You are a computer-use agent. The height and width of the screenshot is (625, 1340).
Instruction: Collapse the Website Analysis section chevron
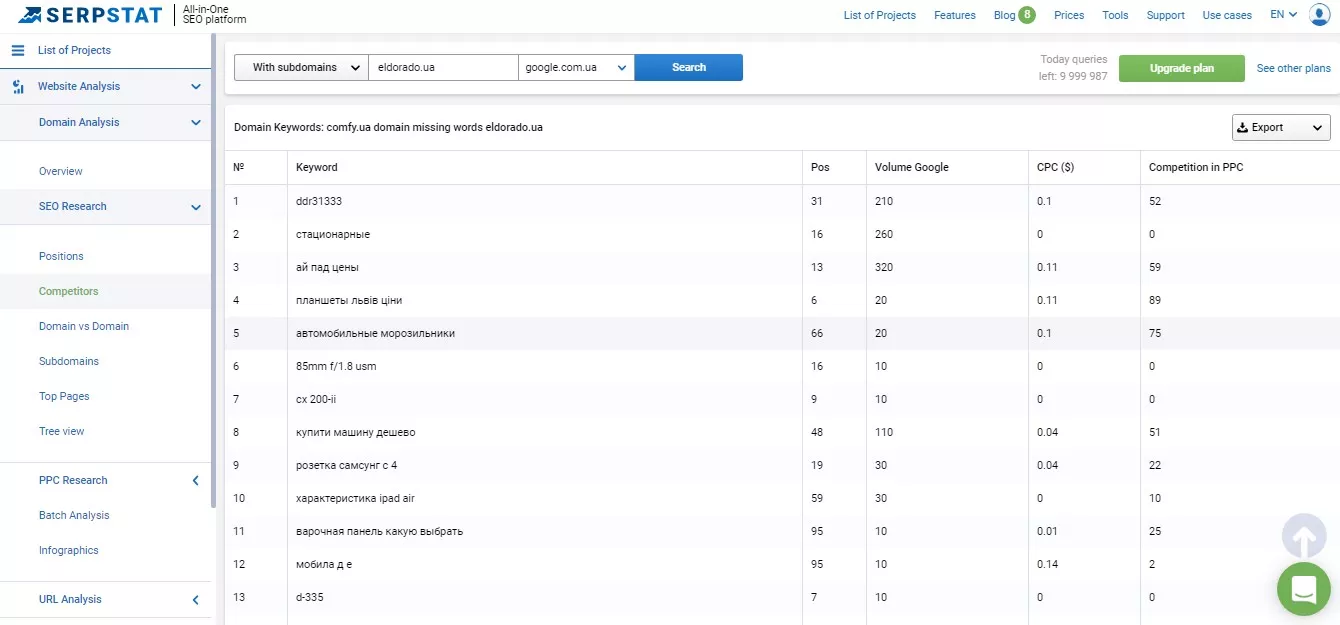pyautogui.click(x=196, y=87)
